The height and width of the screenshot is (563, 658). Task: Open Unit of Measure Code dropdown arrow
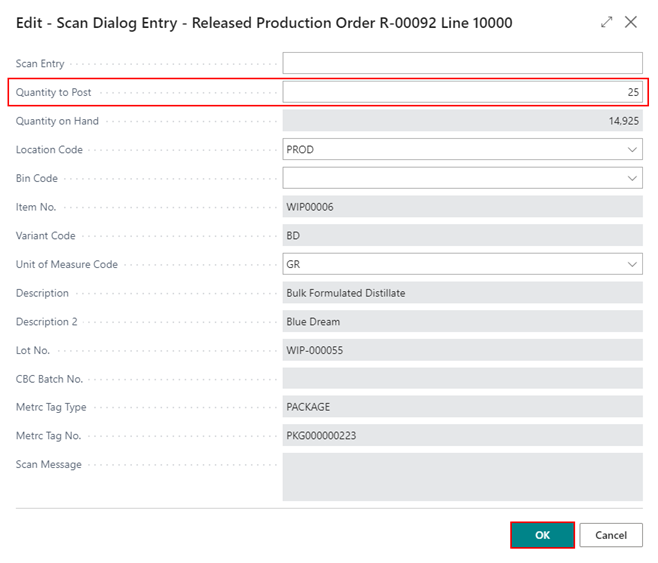632,265
